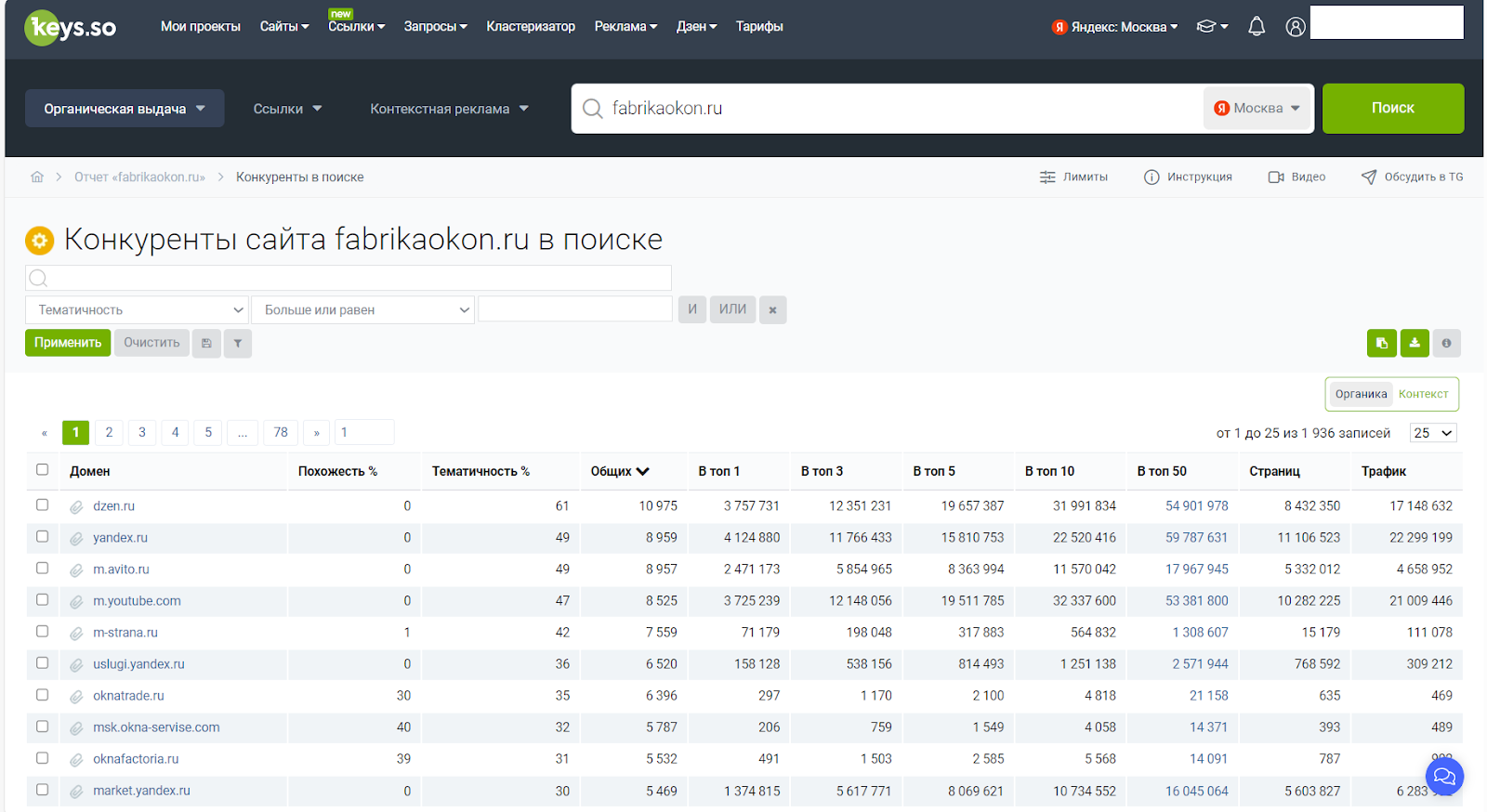Viewport: 1487px width, 812px height.
Task: Open the Инструкция help link
Action: pos(1188,177)
